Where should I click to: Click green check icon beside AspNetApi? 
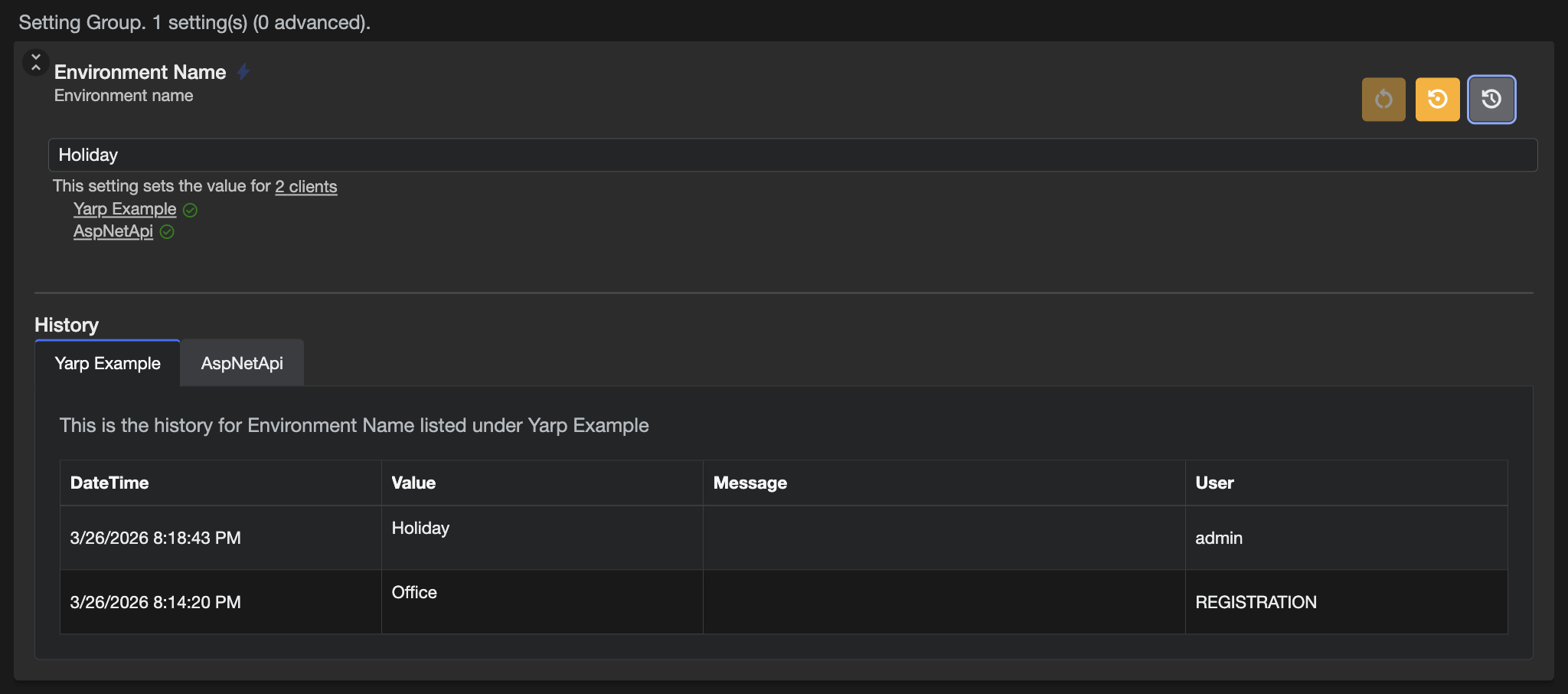pos(167,232)
